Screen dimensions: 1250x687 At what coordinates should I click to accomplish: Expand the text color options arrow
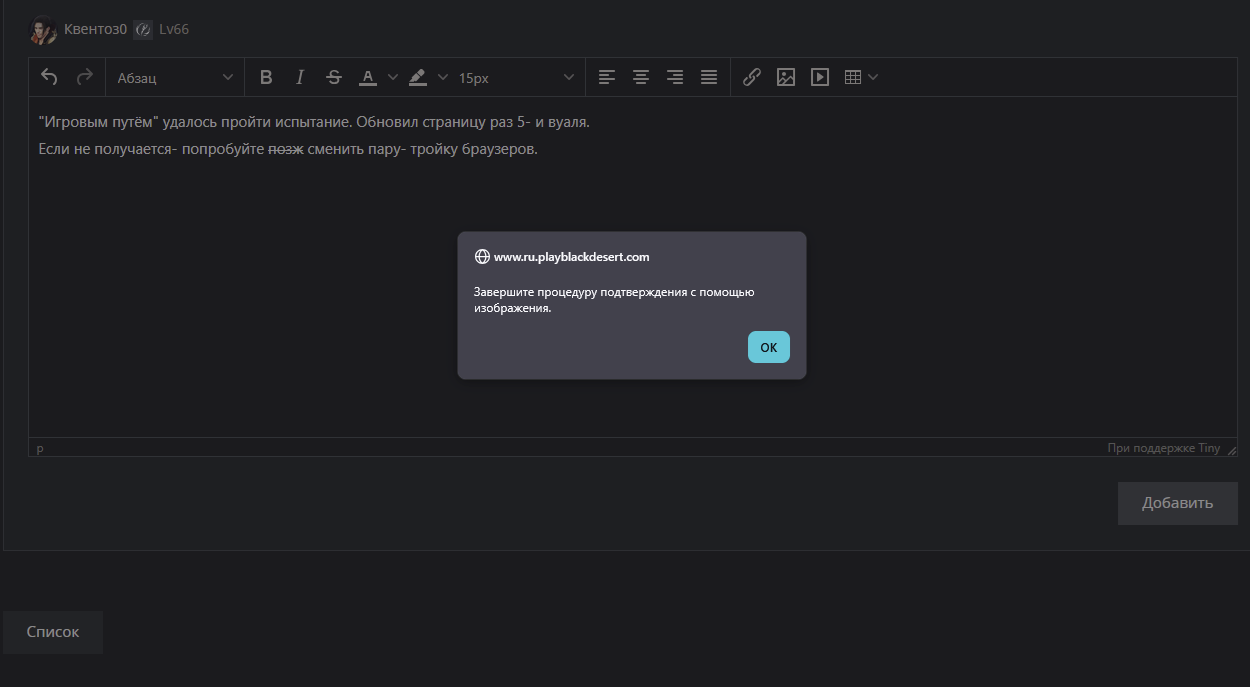click(392, 77)
